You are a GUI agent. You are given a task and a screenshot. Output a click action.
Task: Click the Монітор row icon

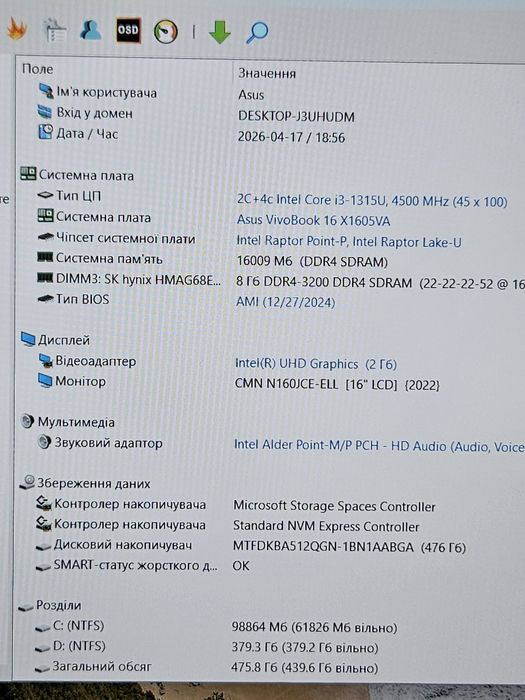pos(45,381)
